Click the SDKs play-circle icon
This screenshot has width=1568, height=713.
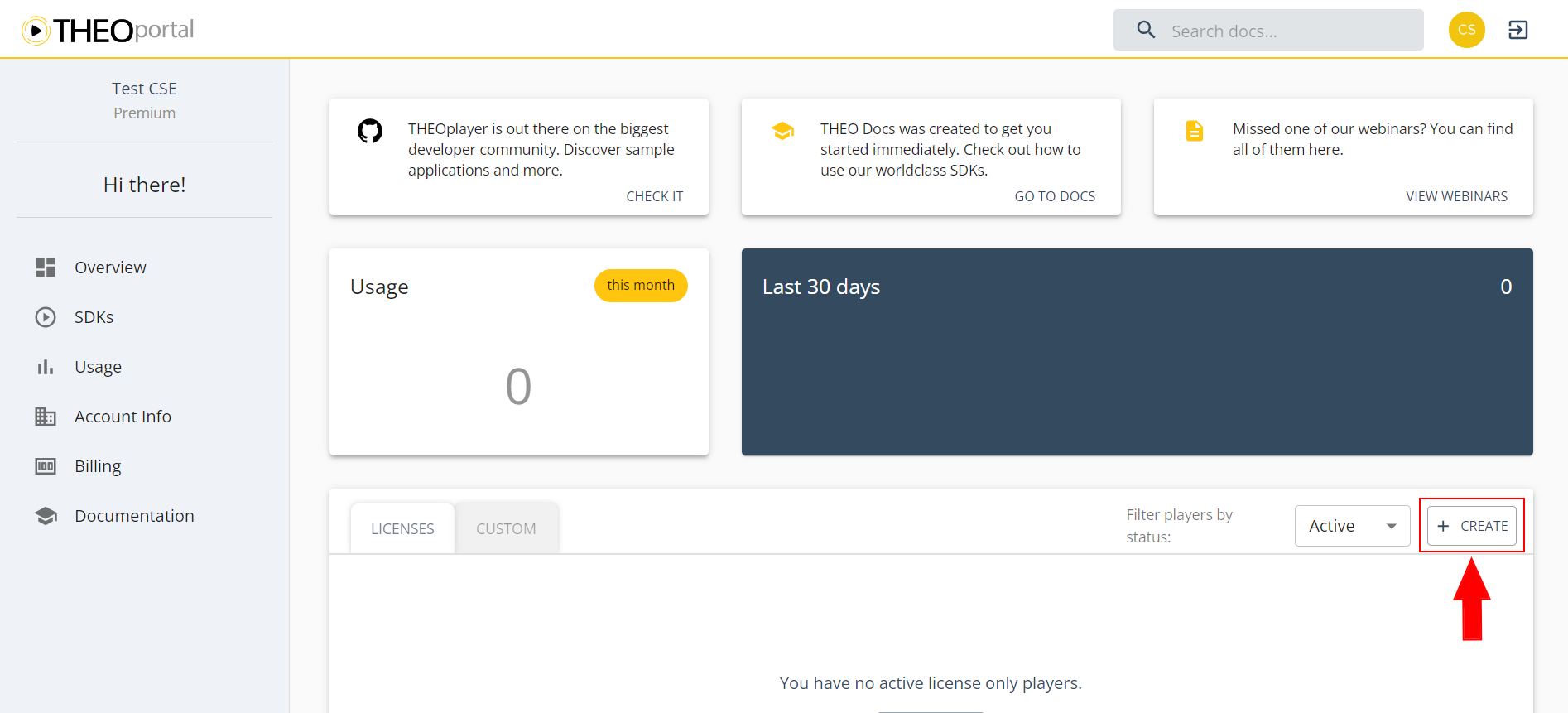(46, 317)
